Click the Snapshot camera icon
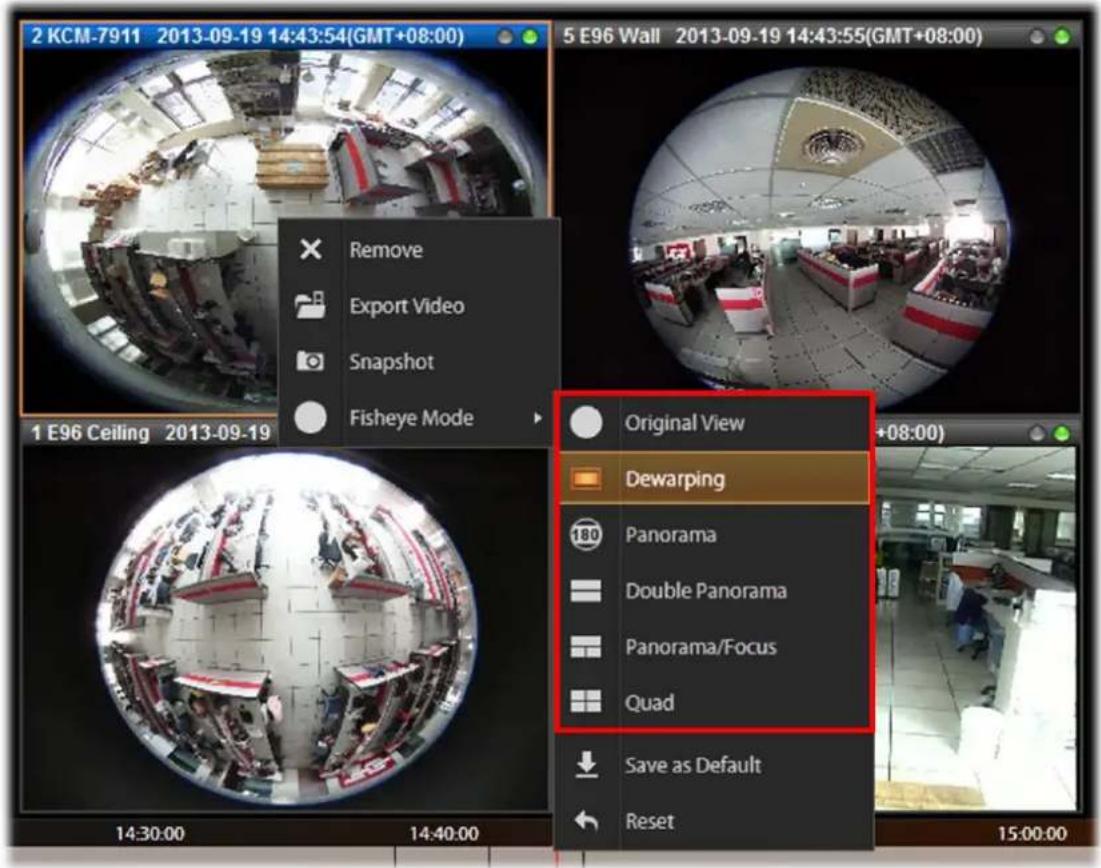Image resolution: width=1101 pixels, height=868 pixels. tap(310, 361)
